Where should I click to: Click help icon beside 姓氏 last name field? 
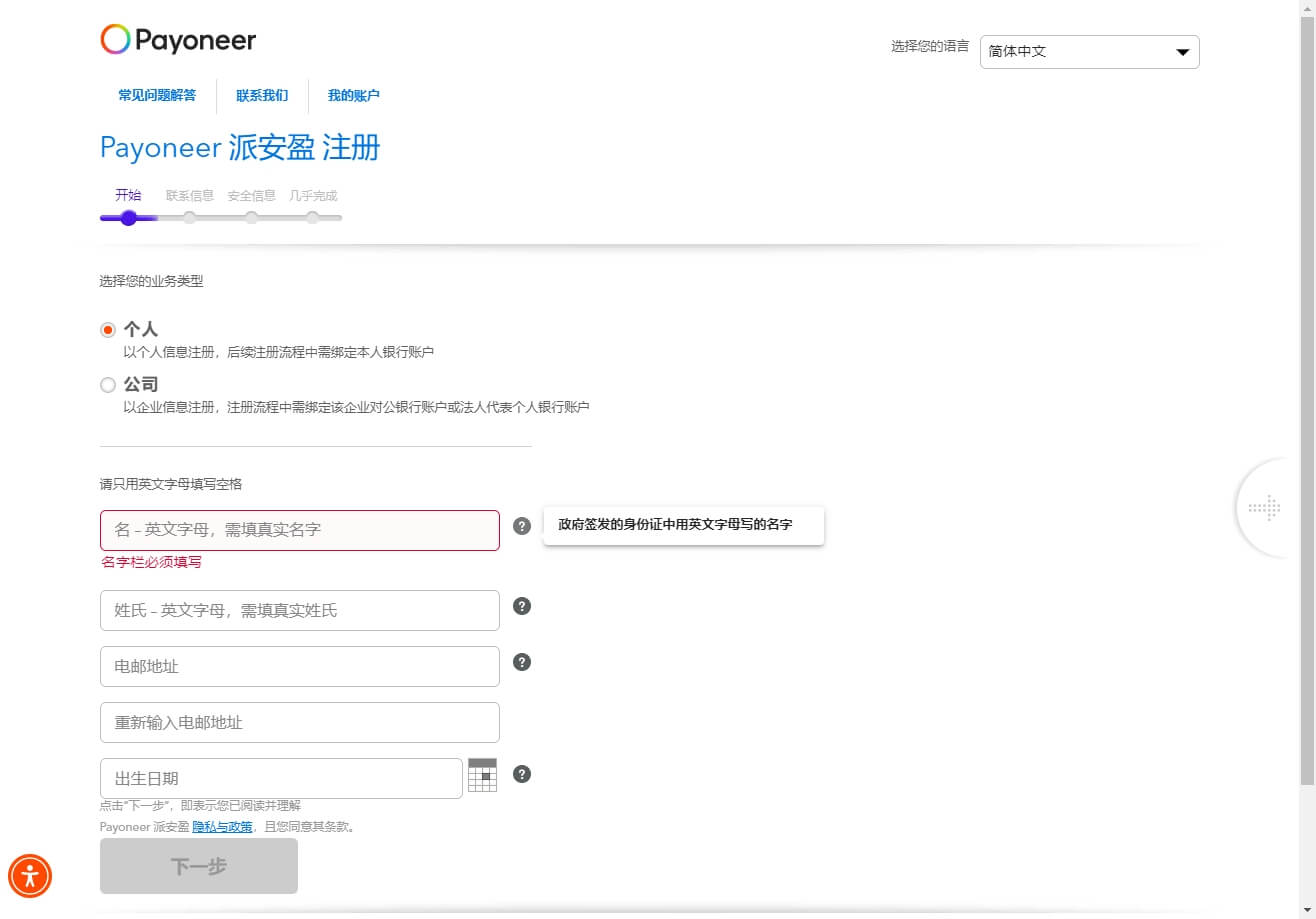[522, 606]
